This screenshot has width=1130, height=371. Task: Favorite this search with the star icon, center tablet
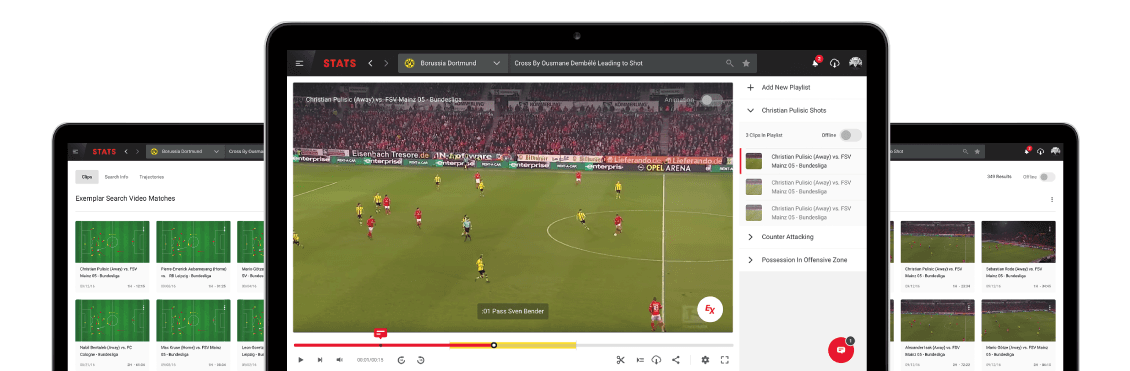tap(746, 63)
